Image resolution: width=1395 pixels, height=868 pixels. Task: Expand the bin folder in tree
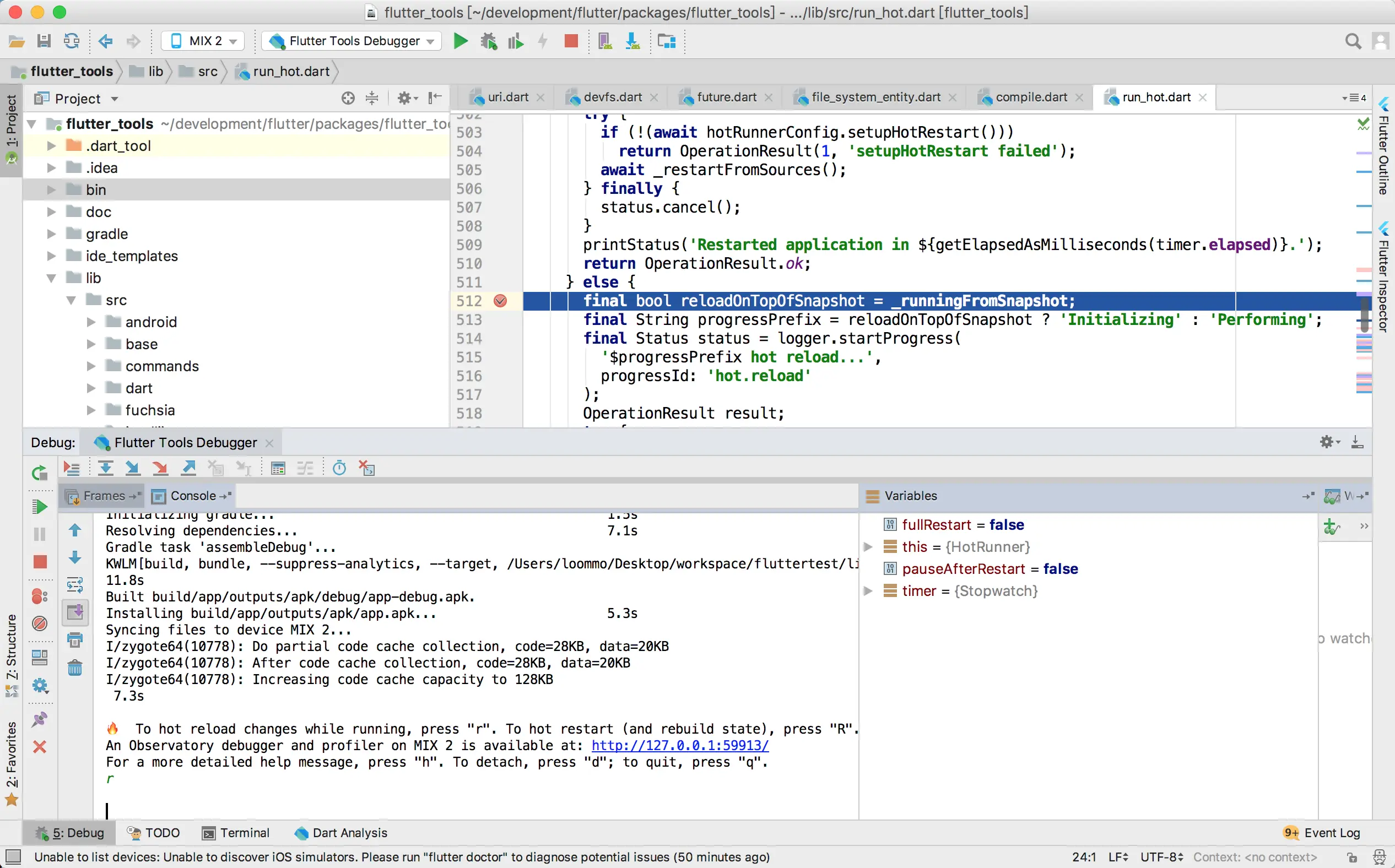(51, 190)
